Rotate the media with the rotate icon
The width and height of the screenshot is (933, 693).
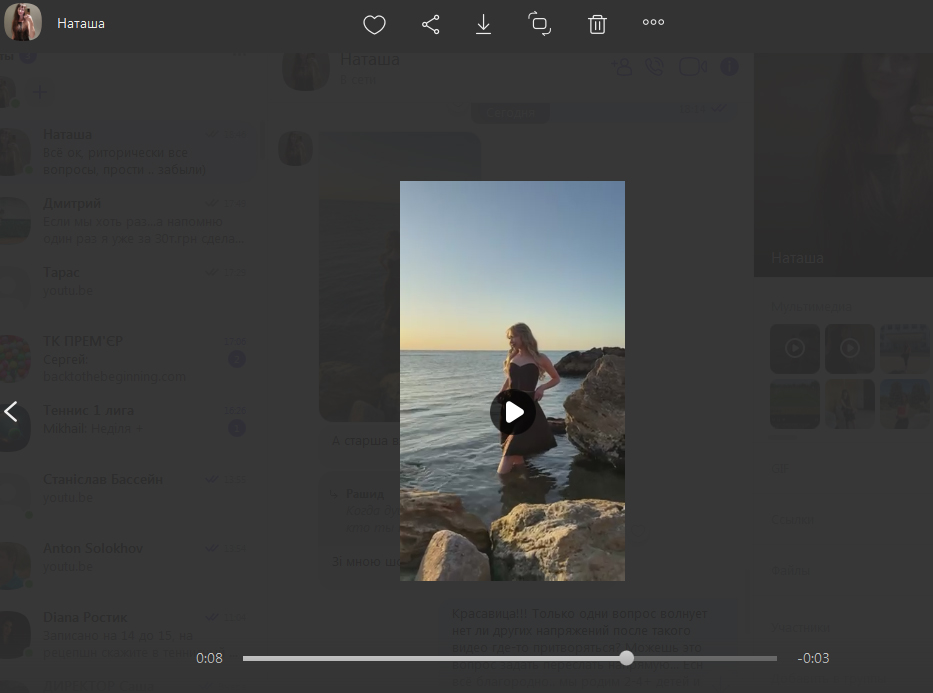[539, 24]
